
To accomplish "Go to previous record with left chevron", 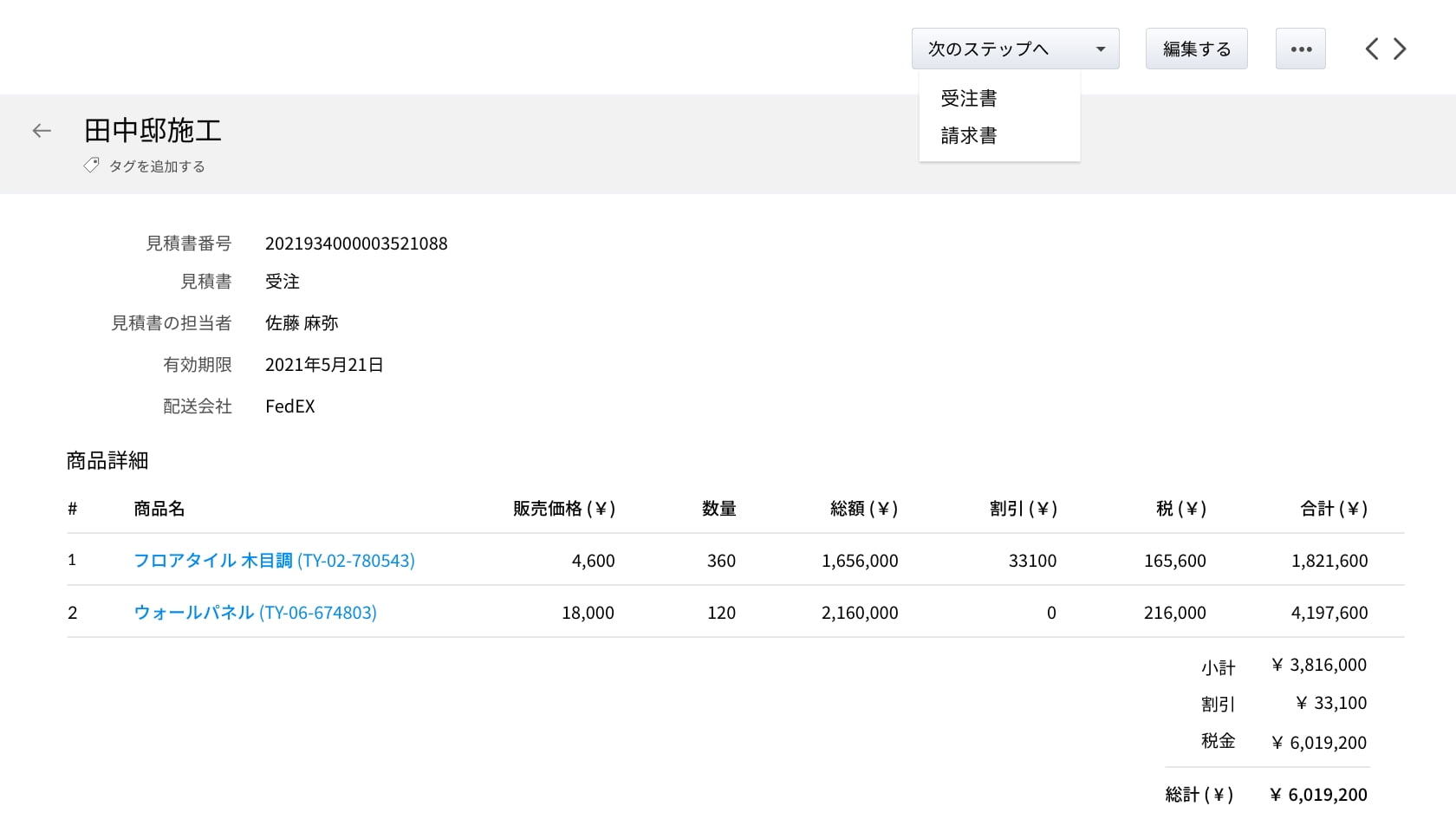I will tap(1371, 49).
